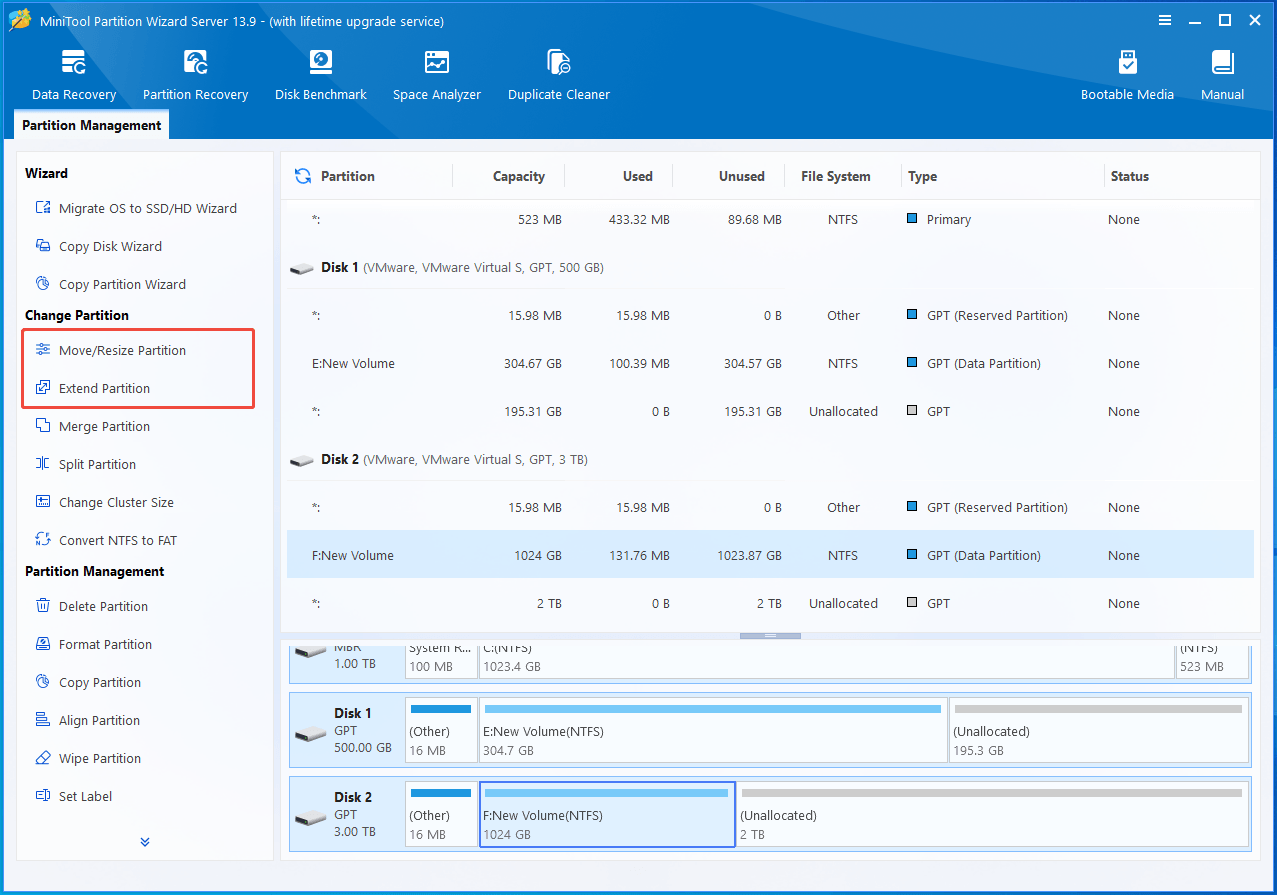This screenshot has height=895, width=1277.
Task: Sort by the Used column header
Action: [638, 176]
